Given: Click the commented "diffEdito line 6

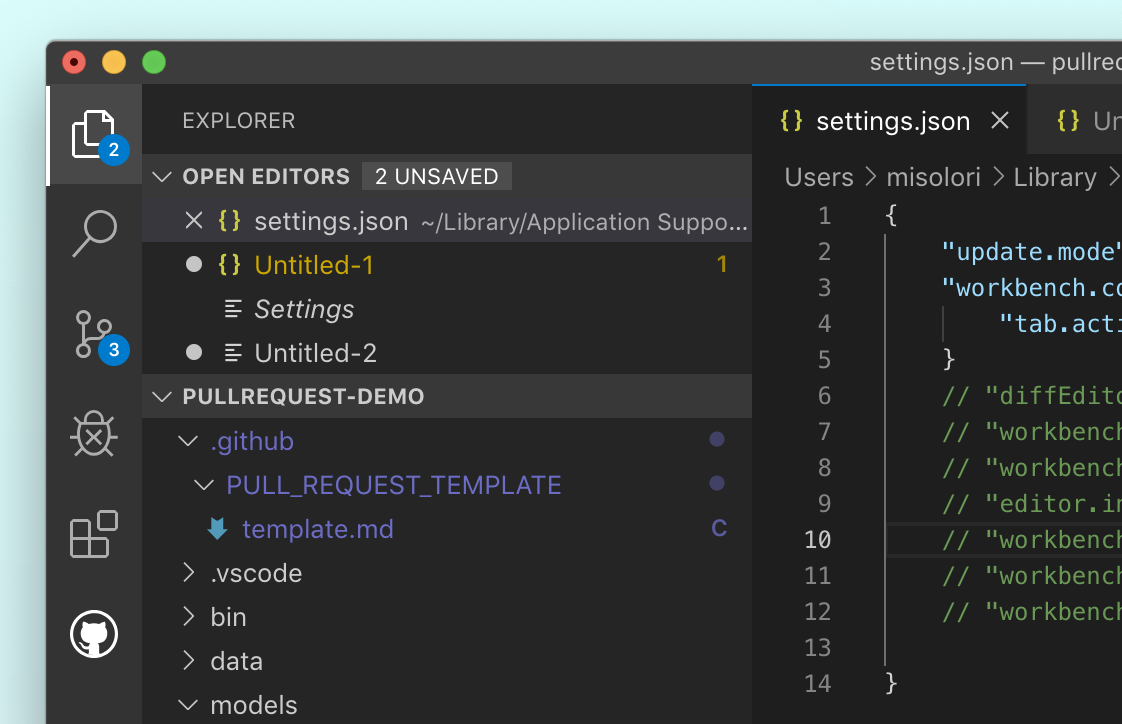Looking at the screenshot, I should pos(1031,396).
